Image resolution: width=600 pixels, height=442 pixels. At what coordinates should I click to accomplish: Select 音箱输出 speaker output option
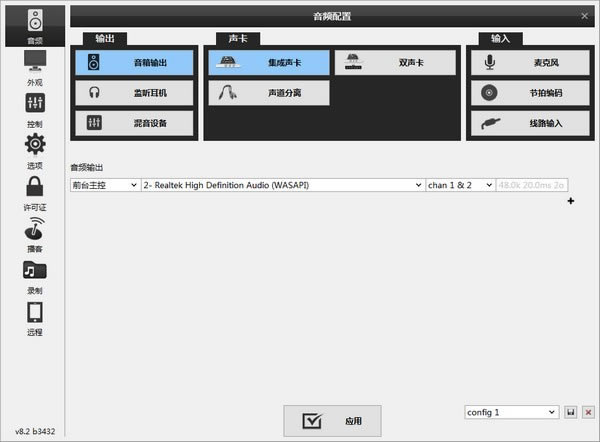click(x=135, y=62)
